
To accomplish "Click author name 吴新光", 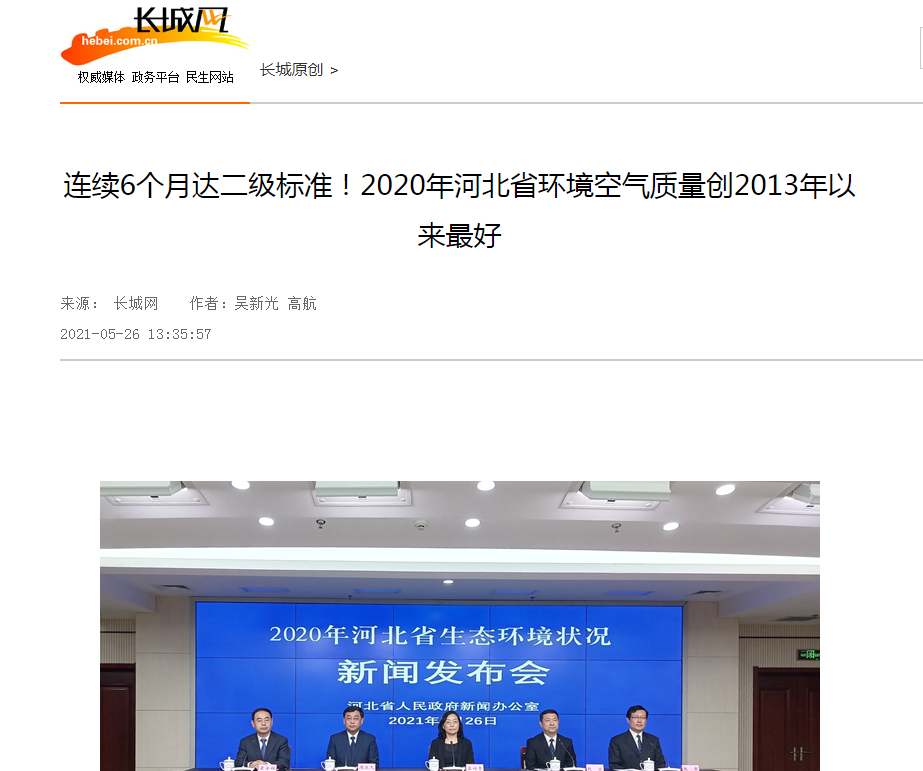I will 256,304.
